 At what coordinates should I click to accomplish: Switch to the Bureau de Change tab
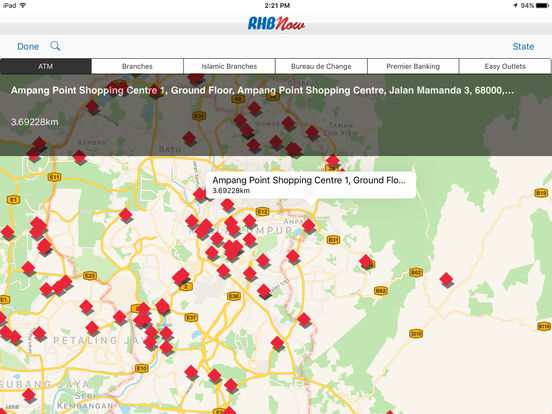(x=321, y=66)
